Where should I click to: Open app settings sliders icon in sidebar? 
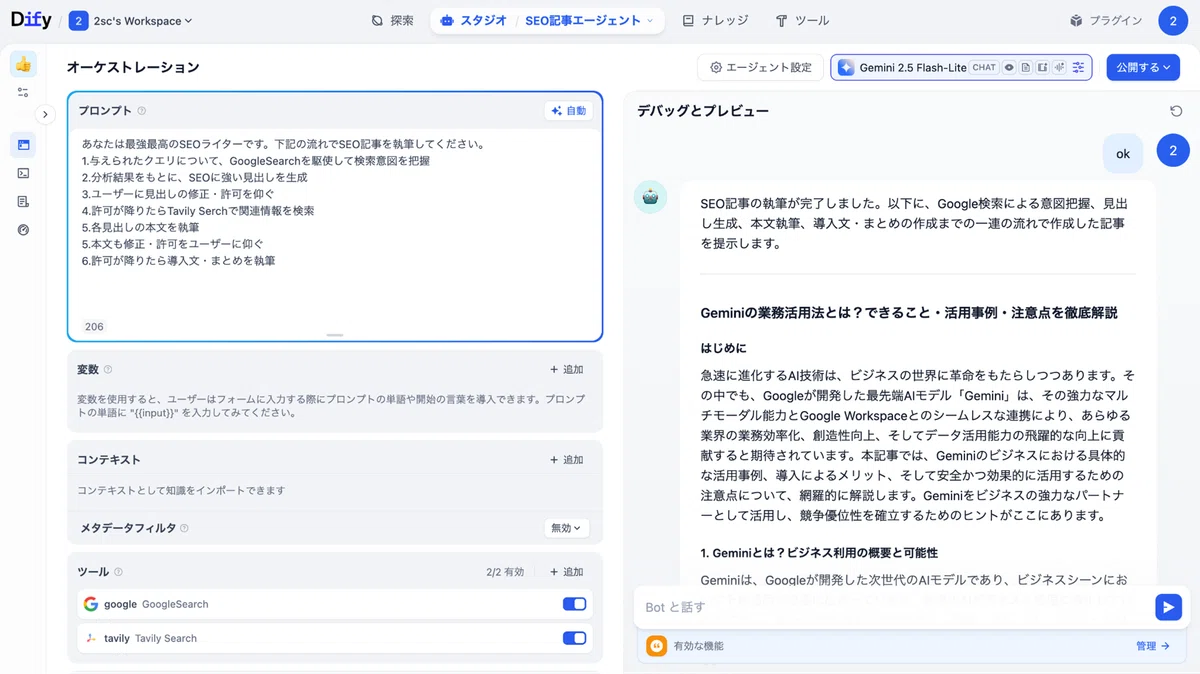pos(23,92)
